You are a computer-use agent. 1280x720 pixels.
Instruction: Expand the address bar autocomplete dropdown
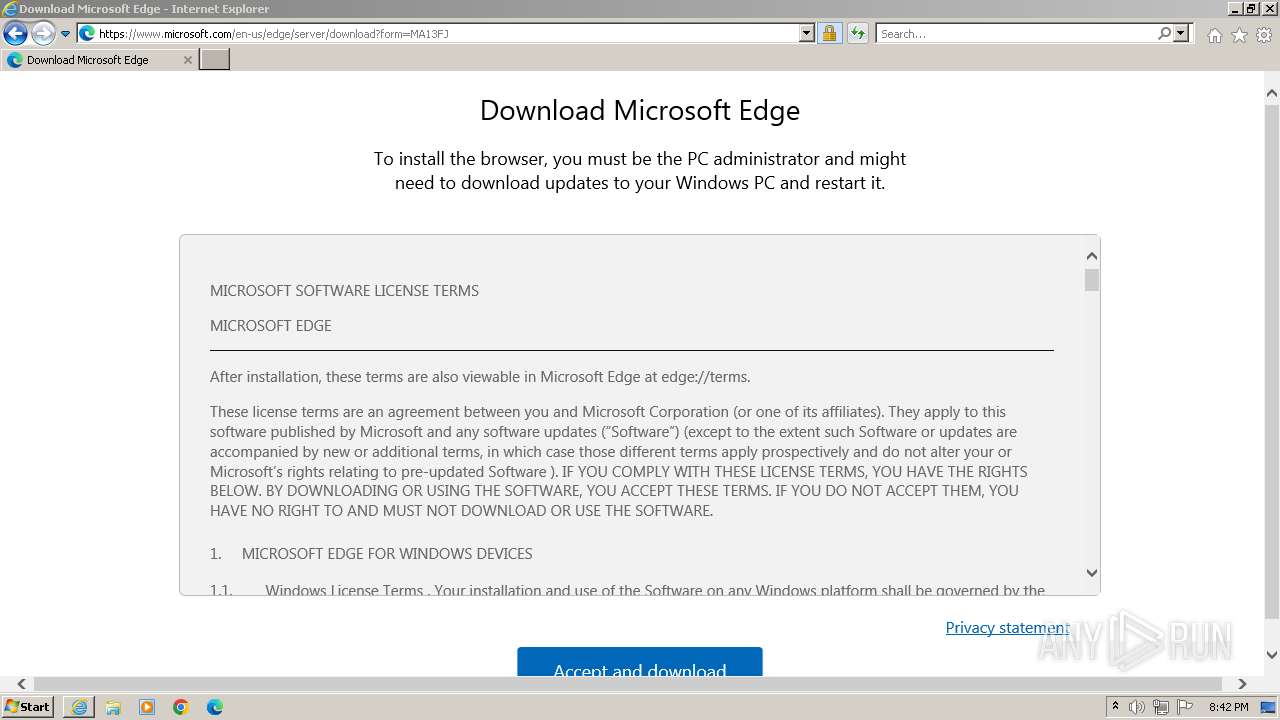(807, 34)
